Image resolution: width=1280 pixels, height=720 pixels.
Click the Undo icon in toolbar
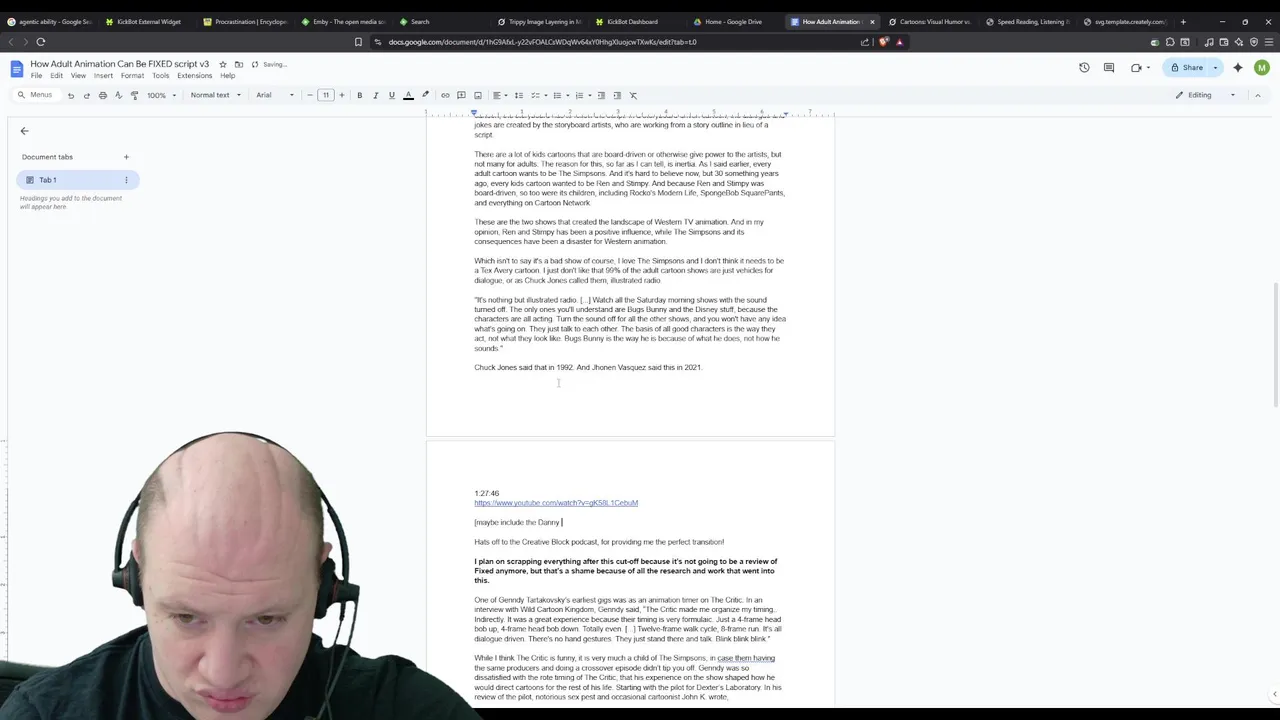point(70,95)
